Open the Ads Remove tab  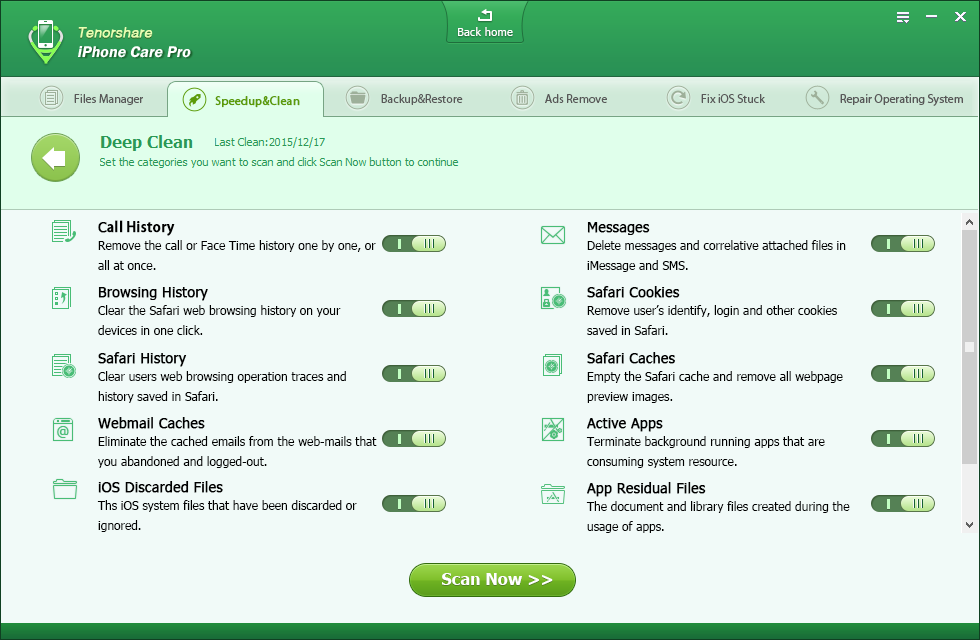coord(559,98)
